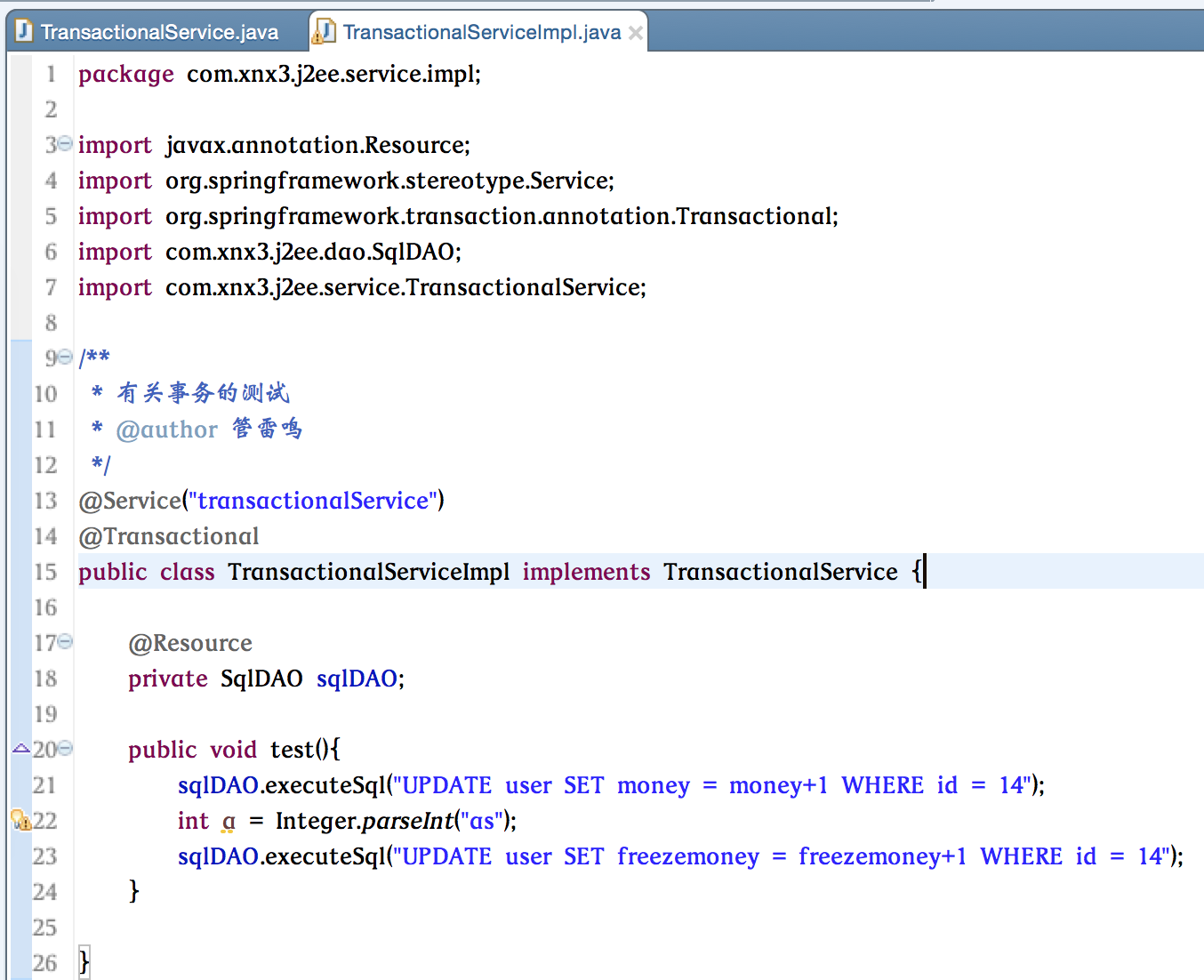The height and width of the screenshot is (980, 1204).
Task: Click the warning marker icon on line 22
Action: point(20,819)
